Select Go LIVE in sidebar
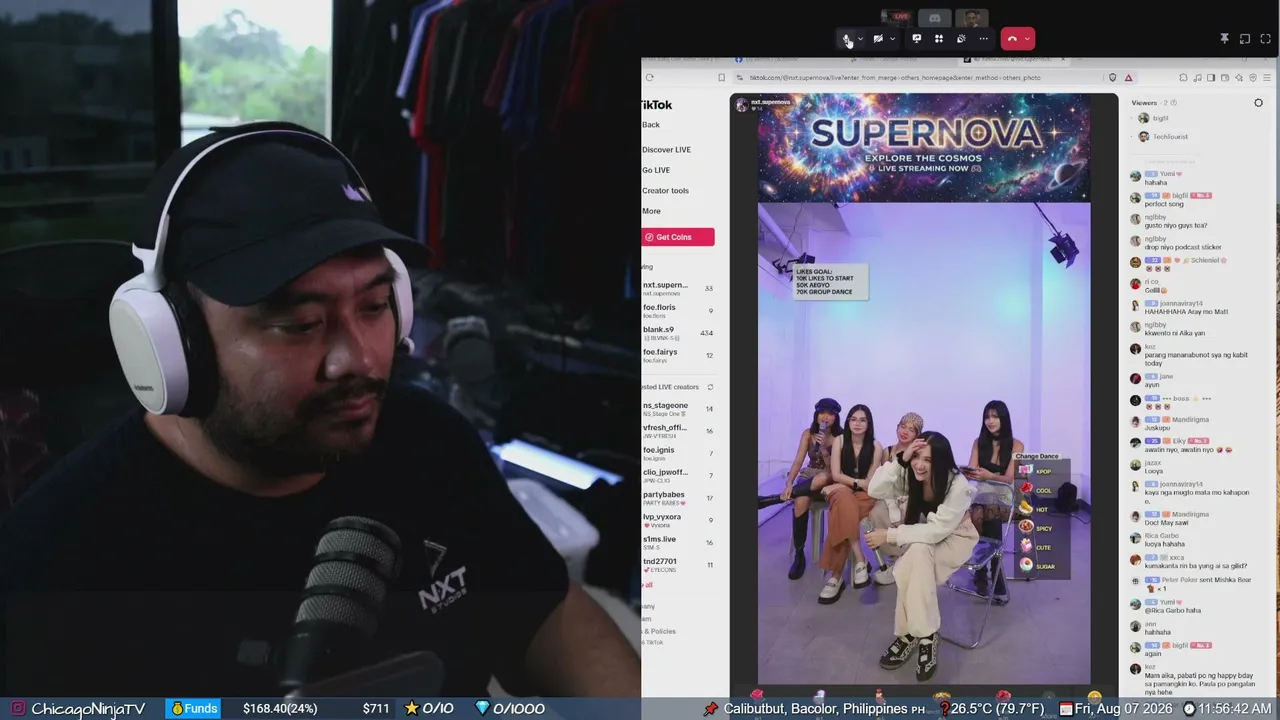 point(656,170)
